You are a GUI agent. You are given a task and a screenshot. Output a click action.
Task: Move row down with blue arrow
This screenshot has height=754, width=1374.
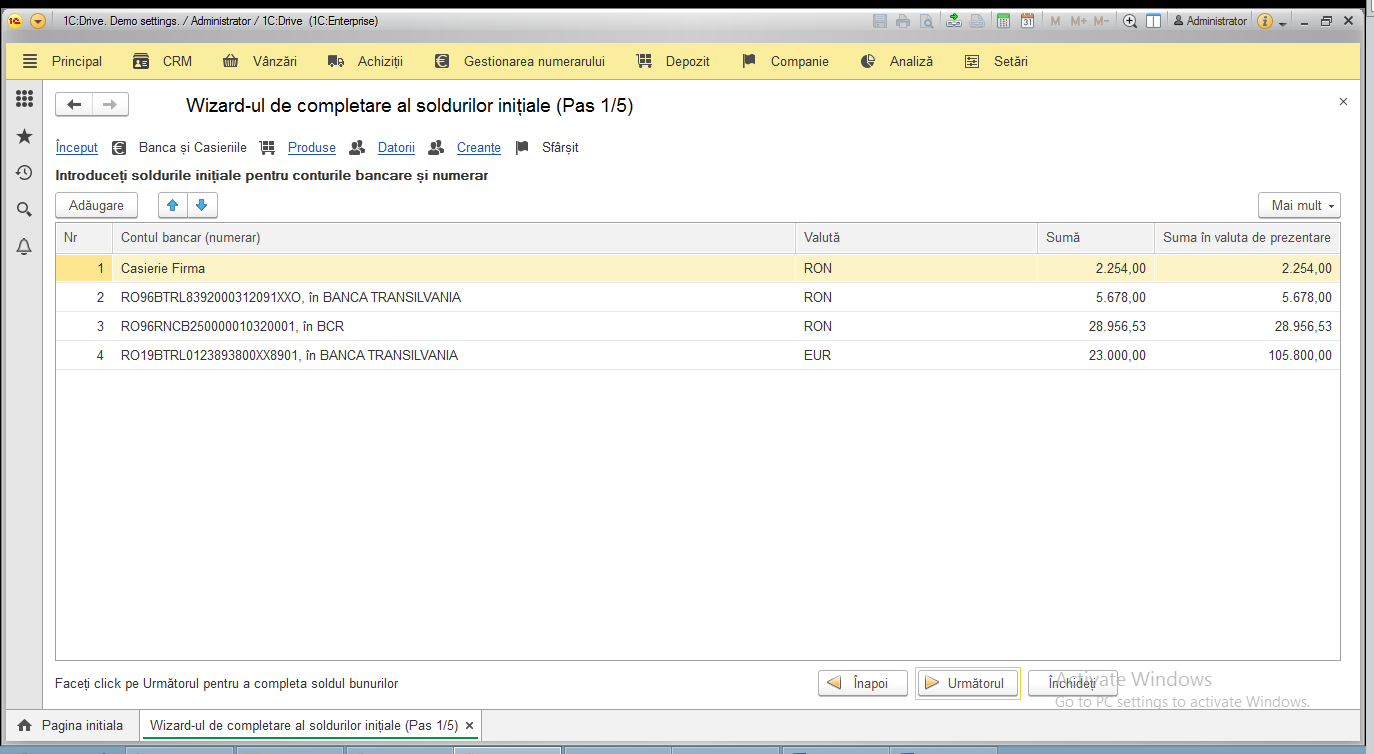point(202,205)
